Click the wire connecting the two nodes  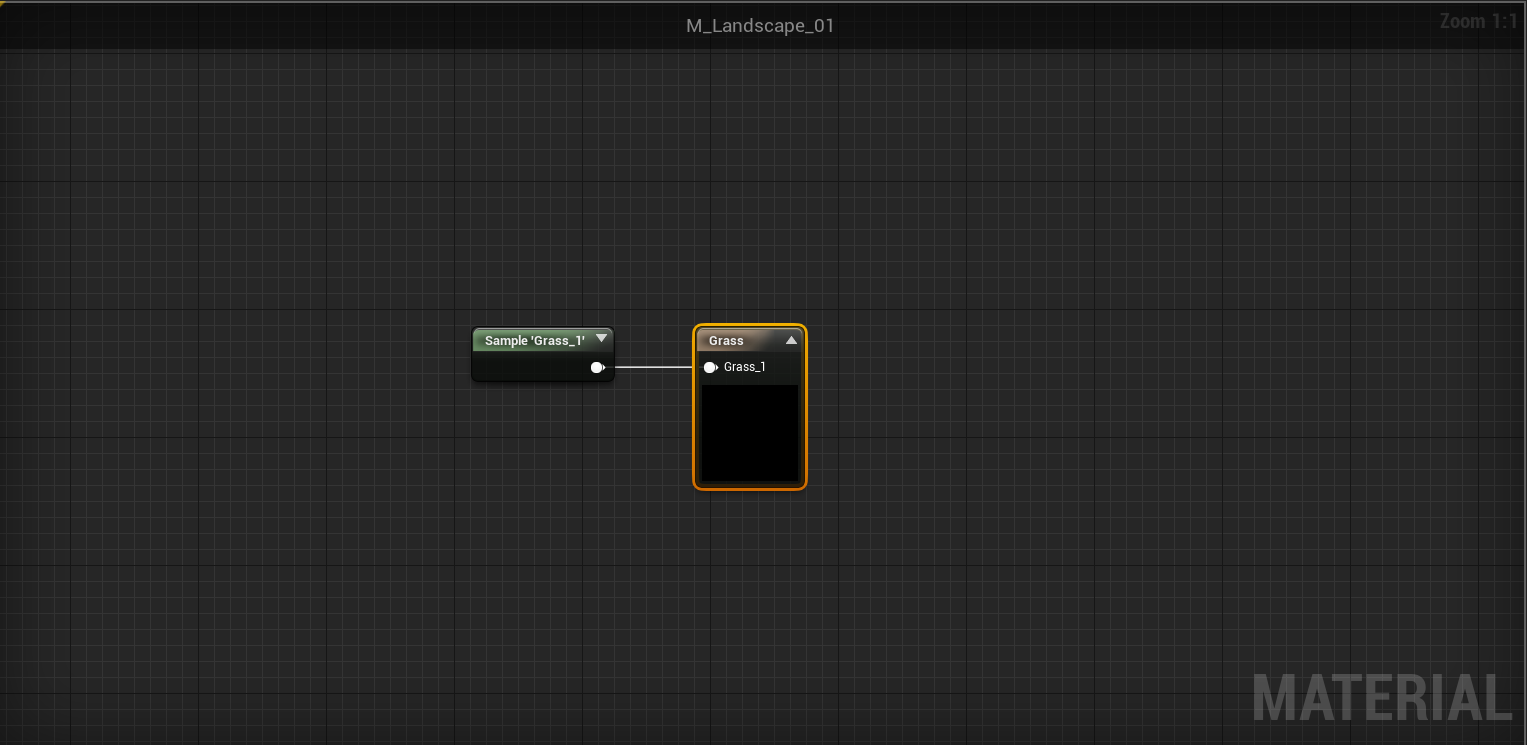pyautogui.click(x=655, y=367)
